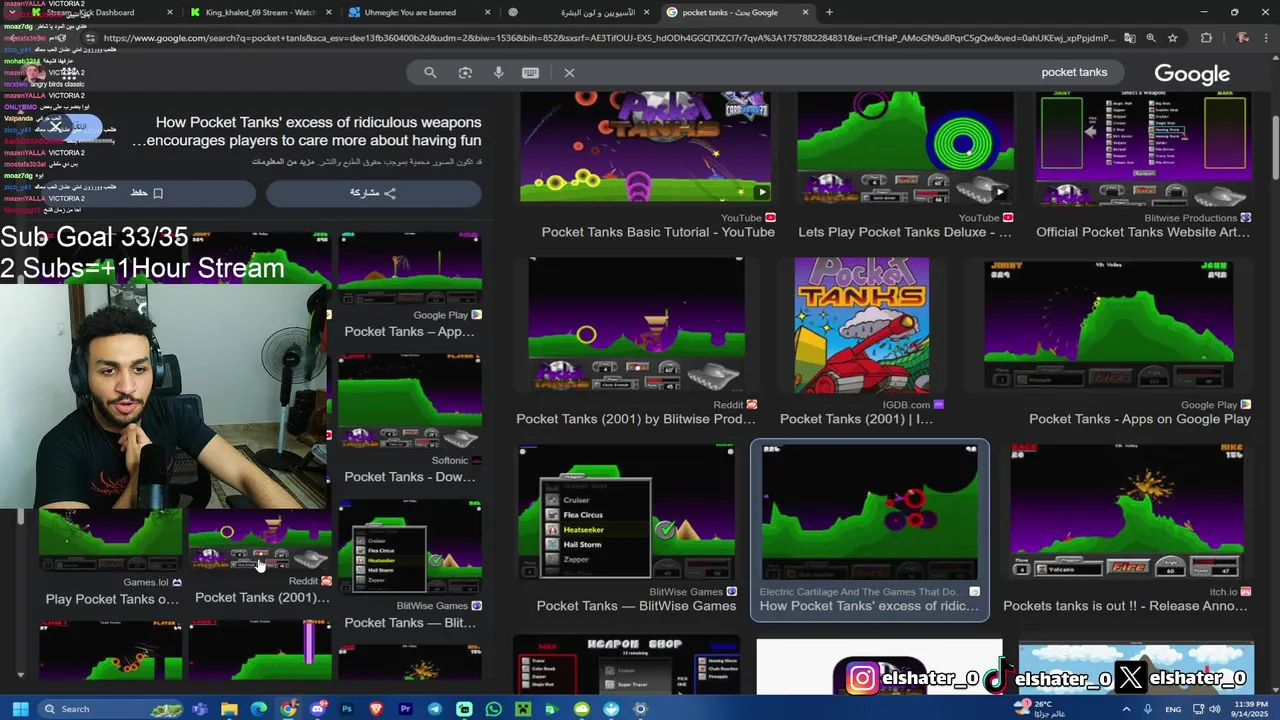Open Pocket Tanks Softonic download result in side panel
Image resolution: width=1280 pixels, height=720 pixels.
[x=410, y=477]
